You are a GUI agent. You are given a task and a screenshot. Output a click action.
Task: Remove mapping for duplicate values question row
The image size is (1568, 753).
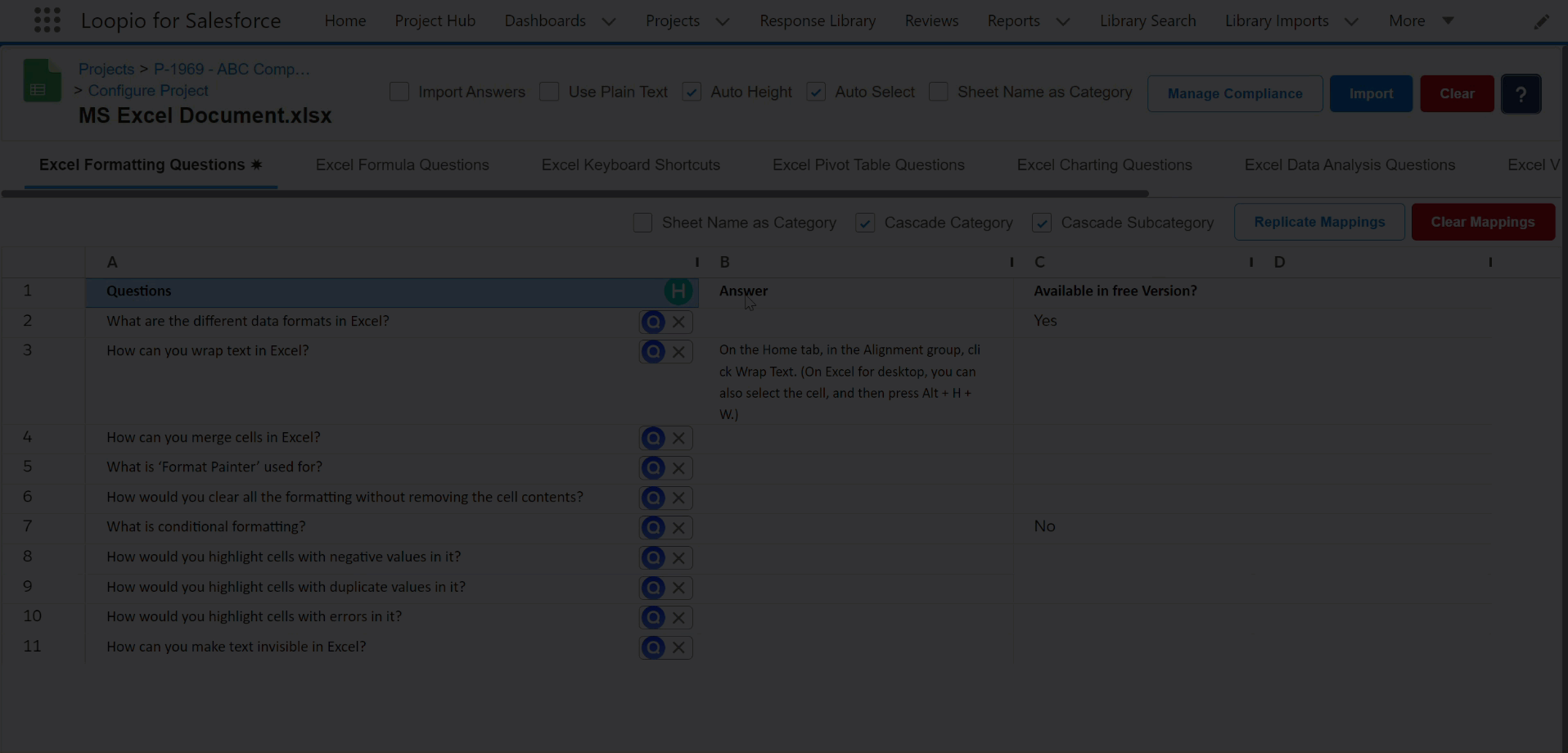[678, 588]
